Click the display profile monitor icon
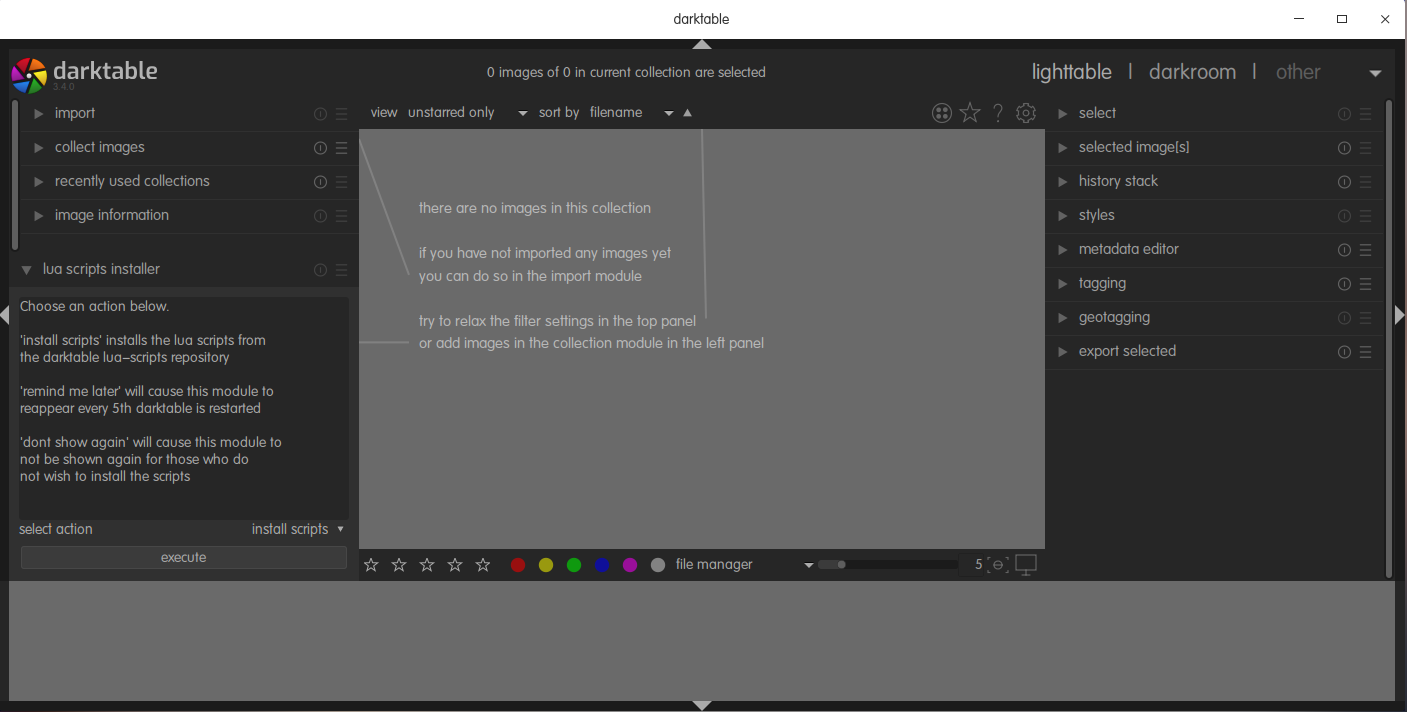1407x712 pixels. click(x=1026, y=565)
